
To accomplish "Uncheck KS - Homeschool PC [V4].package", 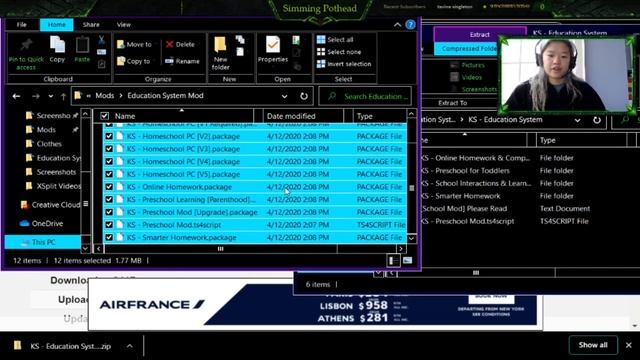I will click(109, 162).
